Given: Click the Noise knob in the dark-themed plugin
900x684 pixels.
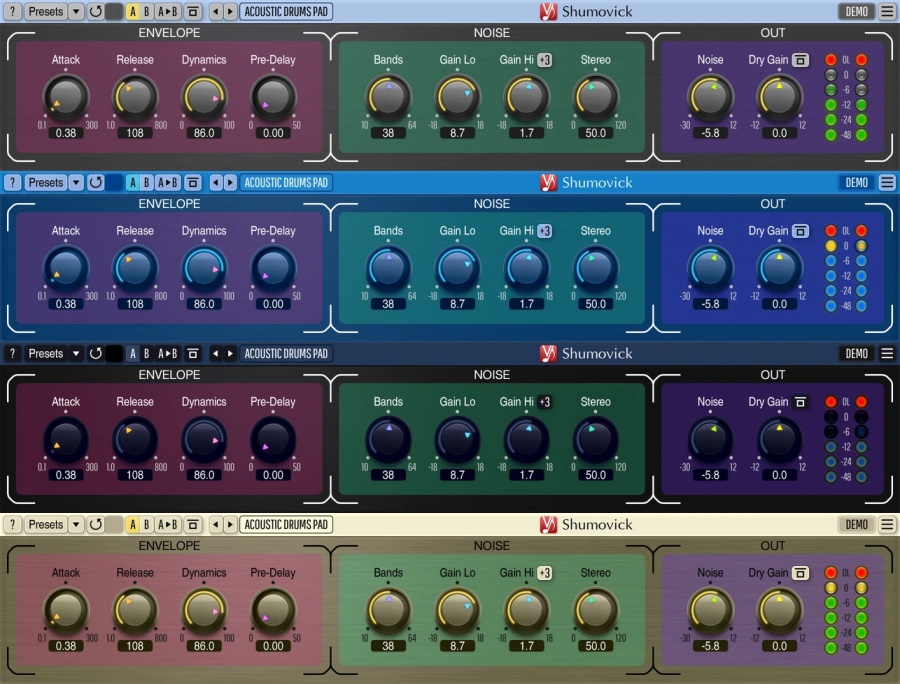Looking at the screenshot, I should click(710, 439).
